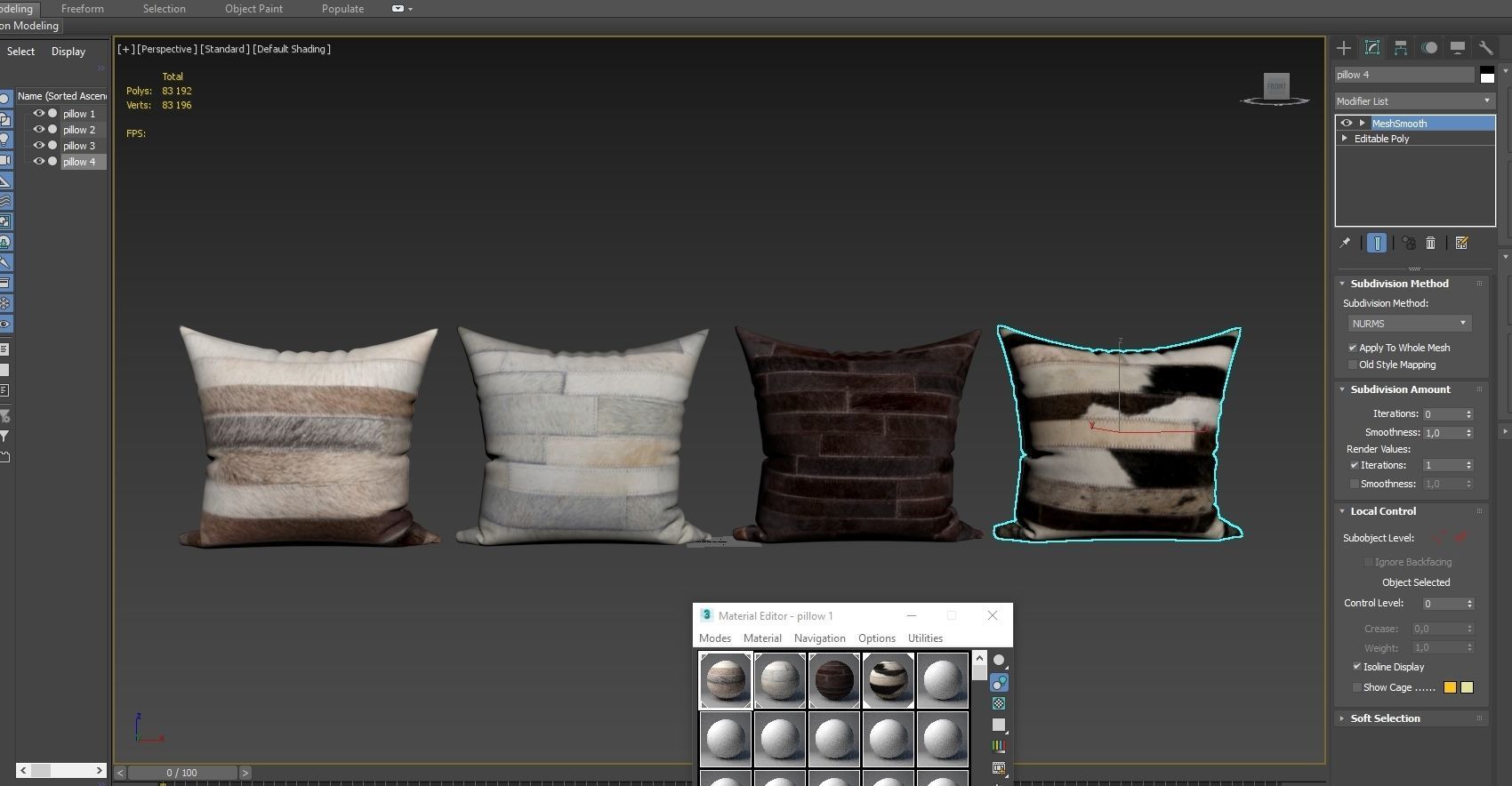Click the pillow 4 object name field
This screenshot has height=786, width=1512.
(x=1404, y=75)
